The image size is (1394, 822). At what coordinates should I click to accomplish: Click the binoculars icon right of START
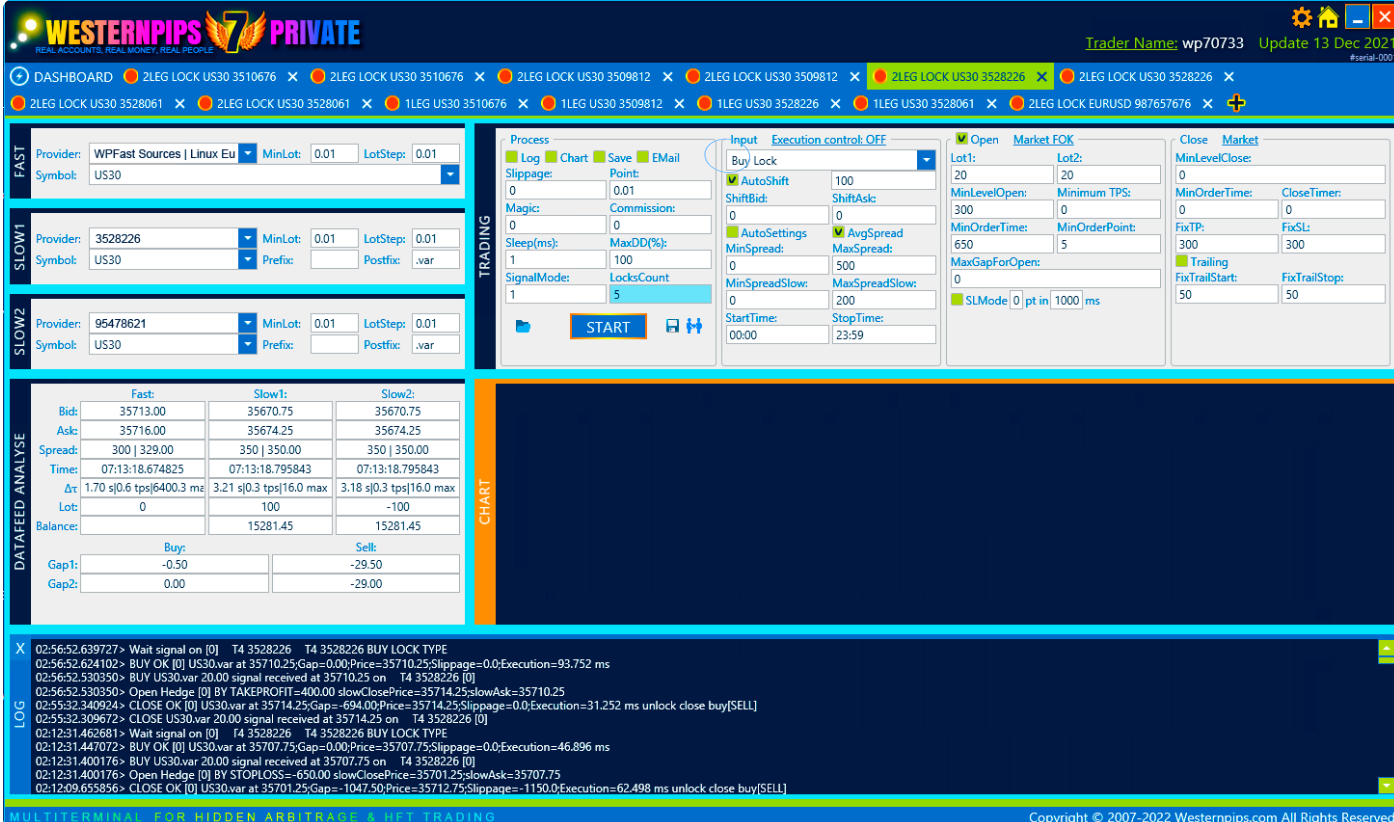pyautogui.click(x=694, y=327)
